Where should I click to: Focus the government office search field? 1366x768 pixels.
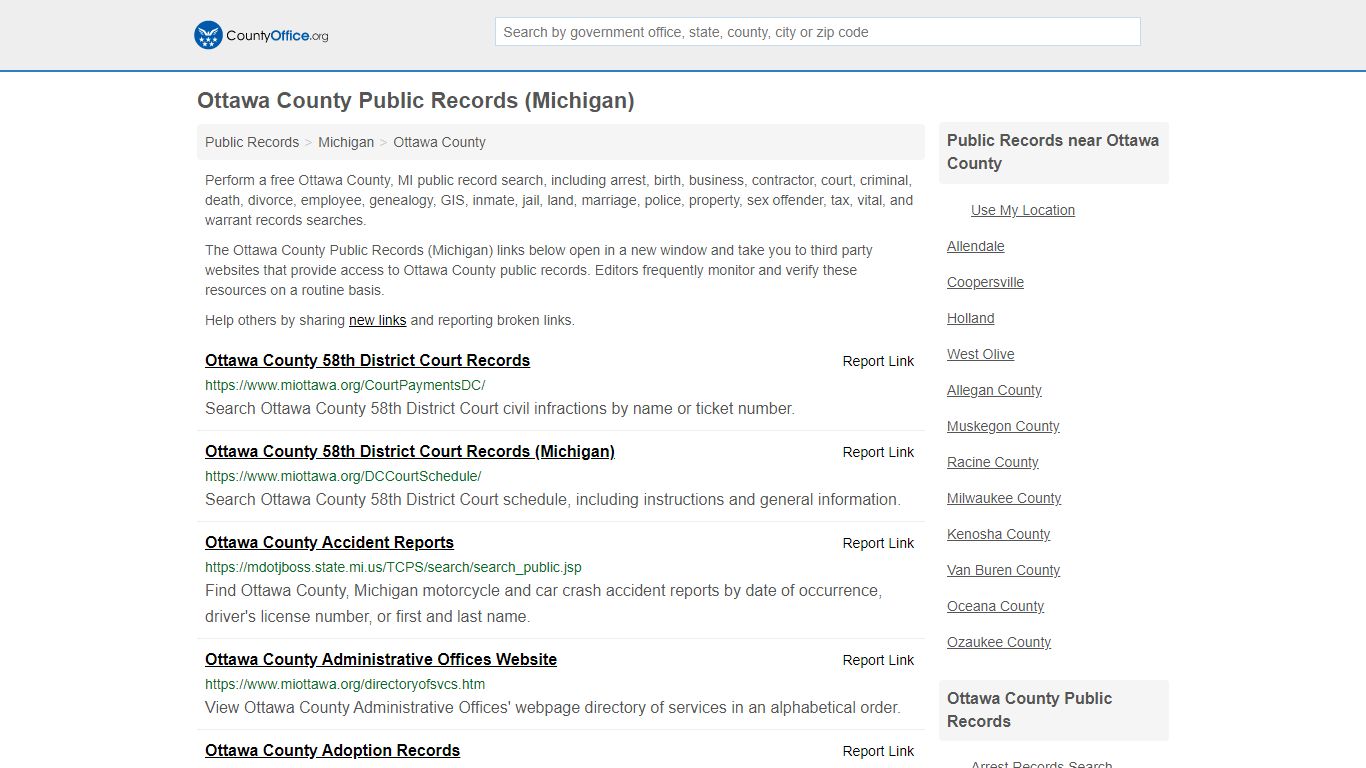[817, 32]
